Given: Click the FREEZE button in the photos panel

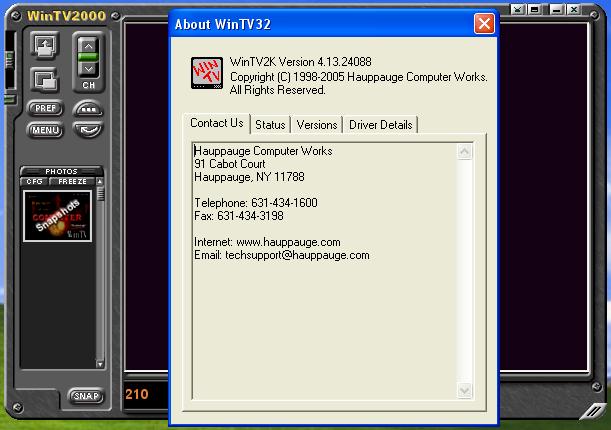Looking at the screenshot, I should [x=72, y=182].
